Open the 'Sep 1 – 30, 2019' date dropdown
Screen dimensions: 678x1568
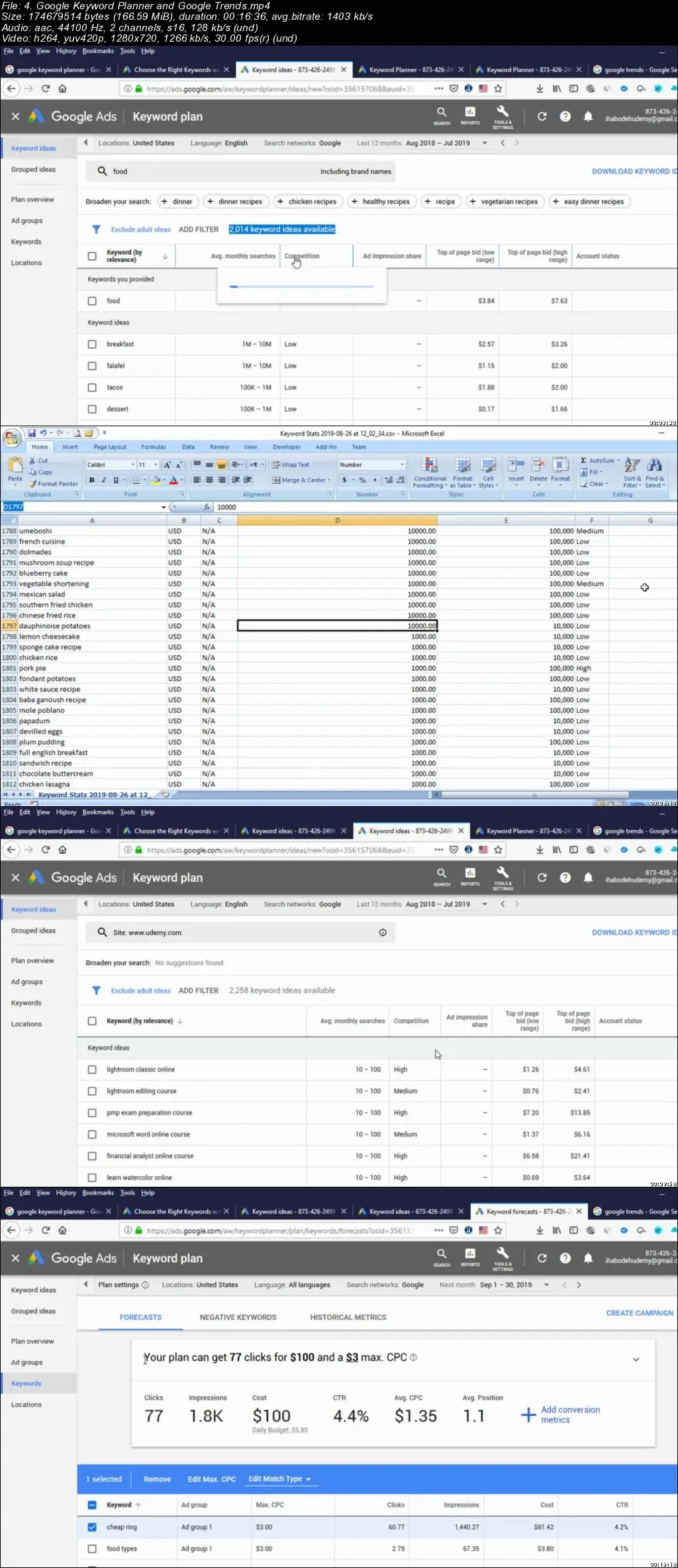tap(546, 1285)
